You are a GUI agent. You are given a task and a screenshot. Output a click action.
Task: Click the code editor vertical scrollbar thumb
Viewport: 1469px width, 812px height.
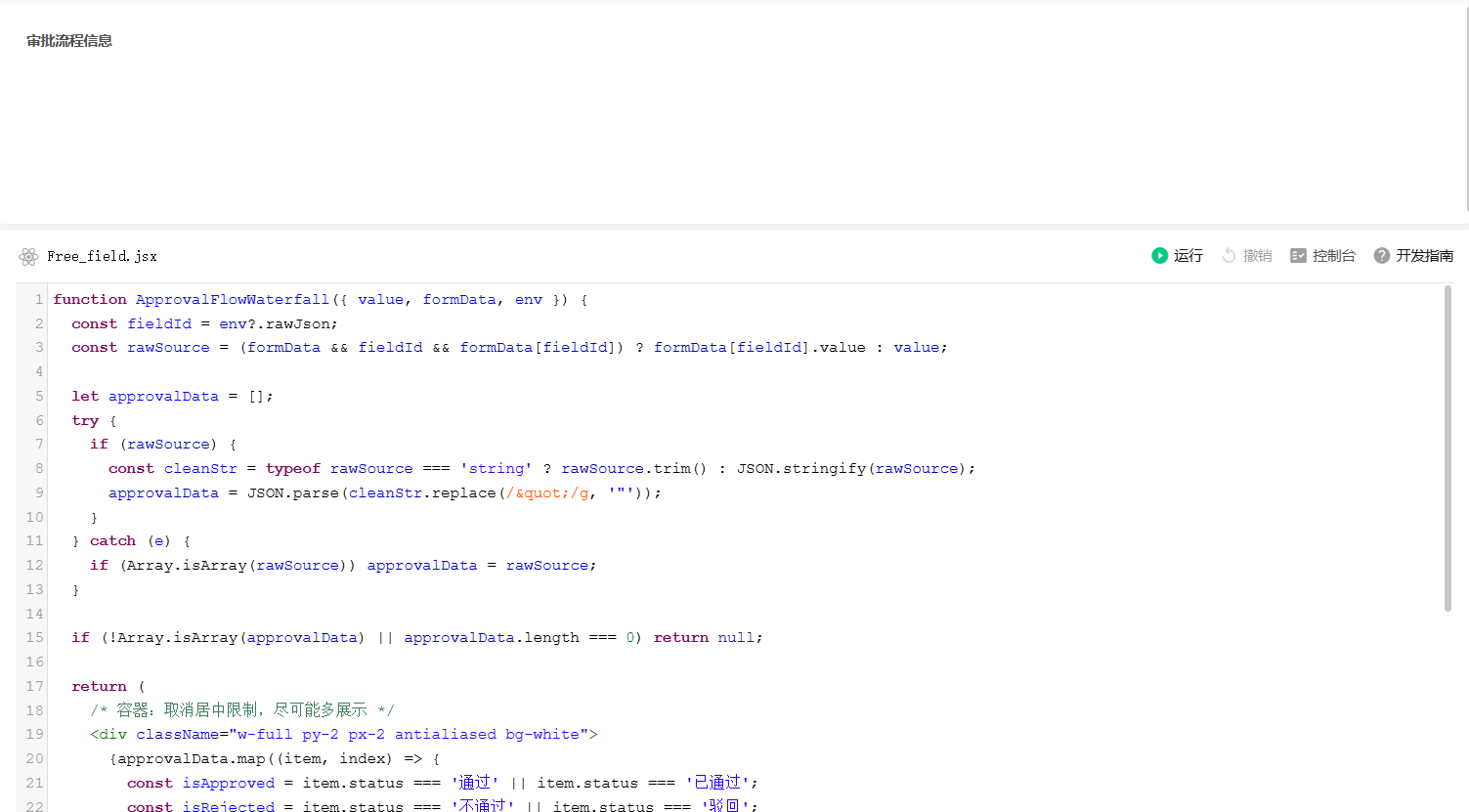pos(1447,449)
